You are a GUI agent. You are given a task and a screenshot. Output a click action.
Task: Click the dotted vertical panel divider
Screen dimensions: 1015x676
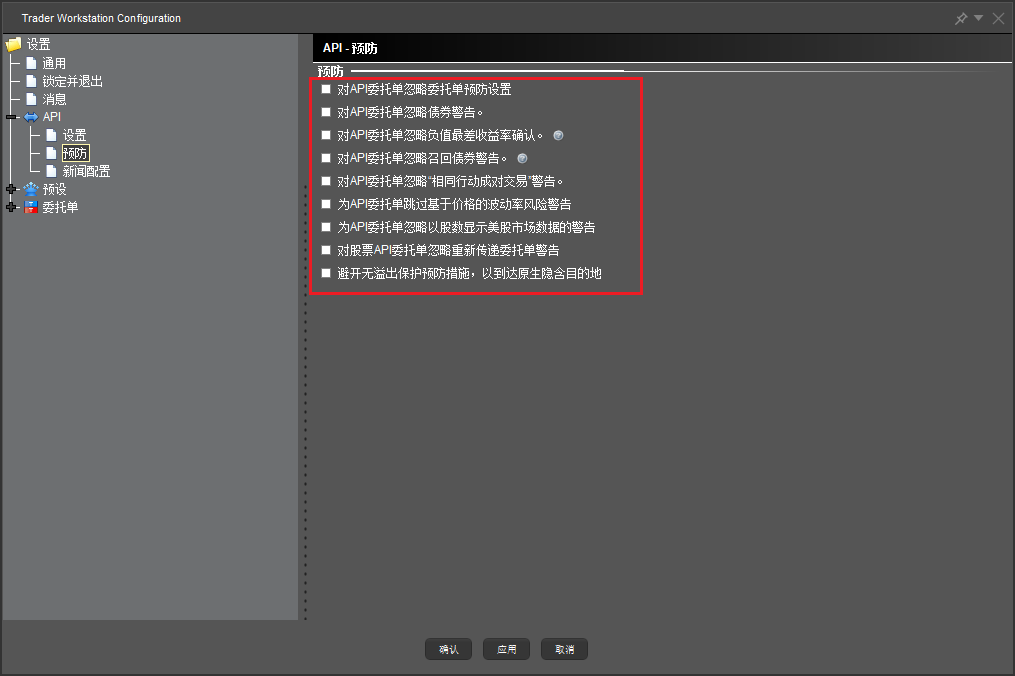point(305,400)
